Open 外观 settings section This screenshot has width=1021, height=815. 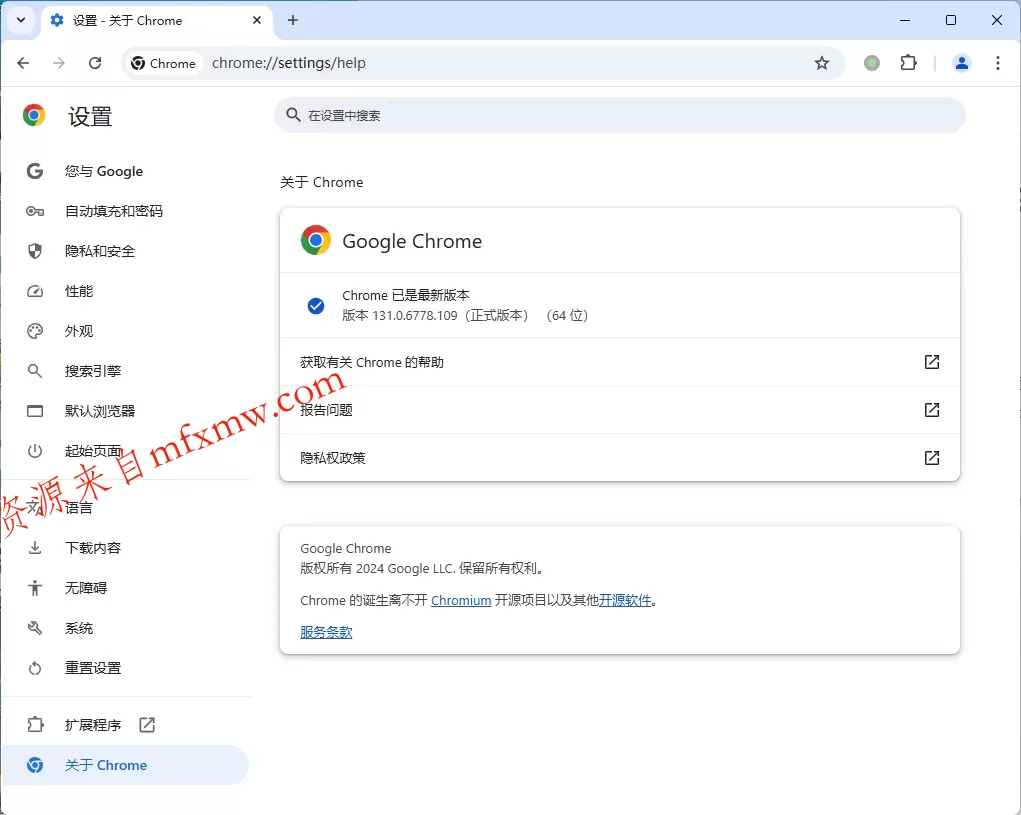coord(125,331)
